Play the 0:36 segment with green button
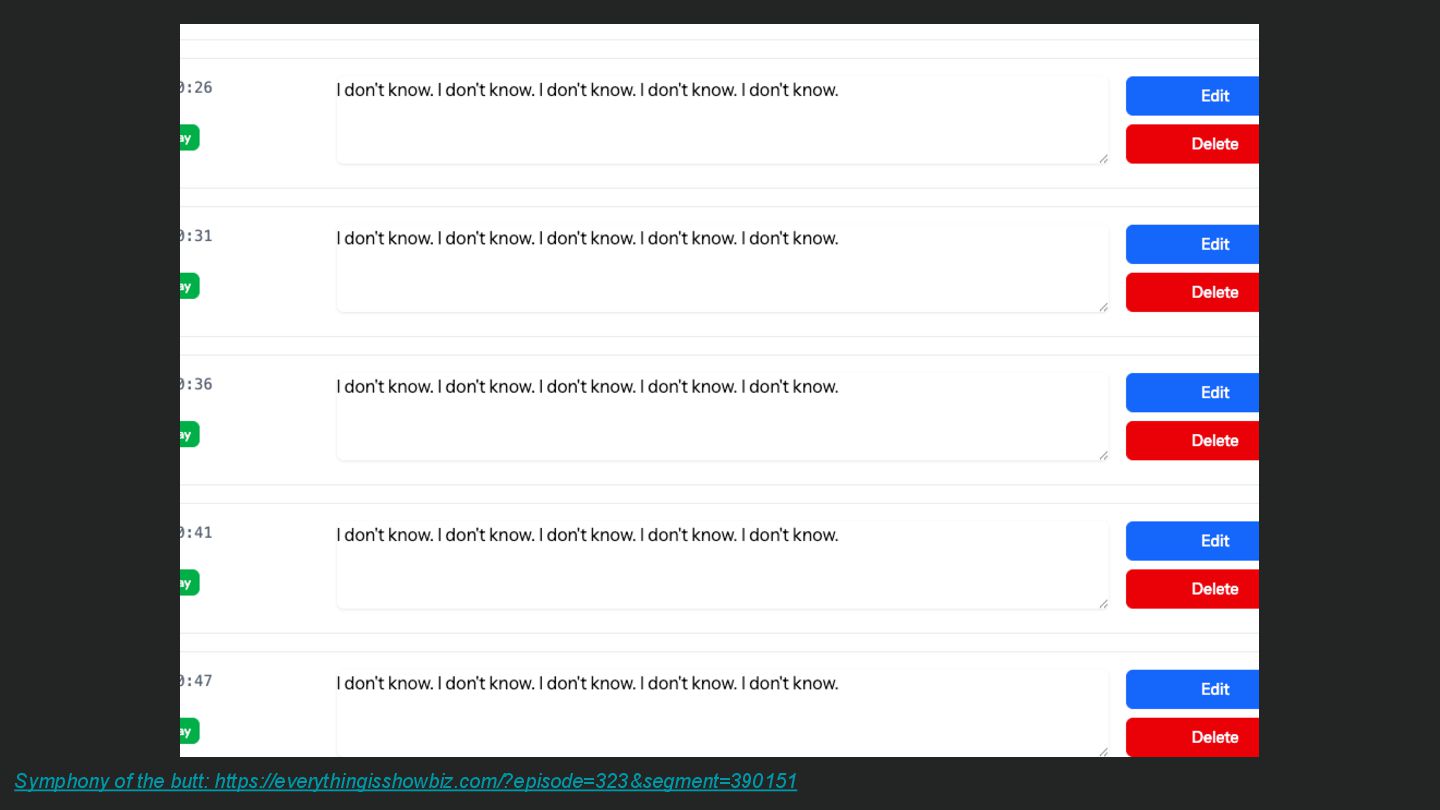This screenshot has height=810, width=1440. tap(190, 434)
